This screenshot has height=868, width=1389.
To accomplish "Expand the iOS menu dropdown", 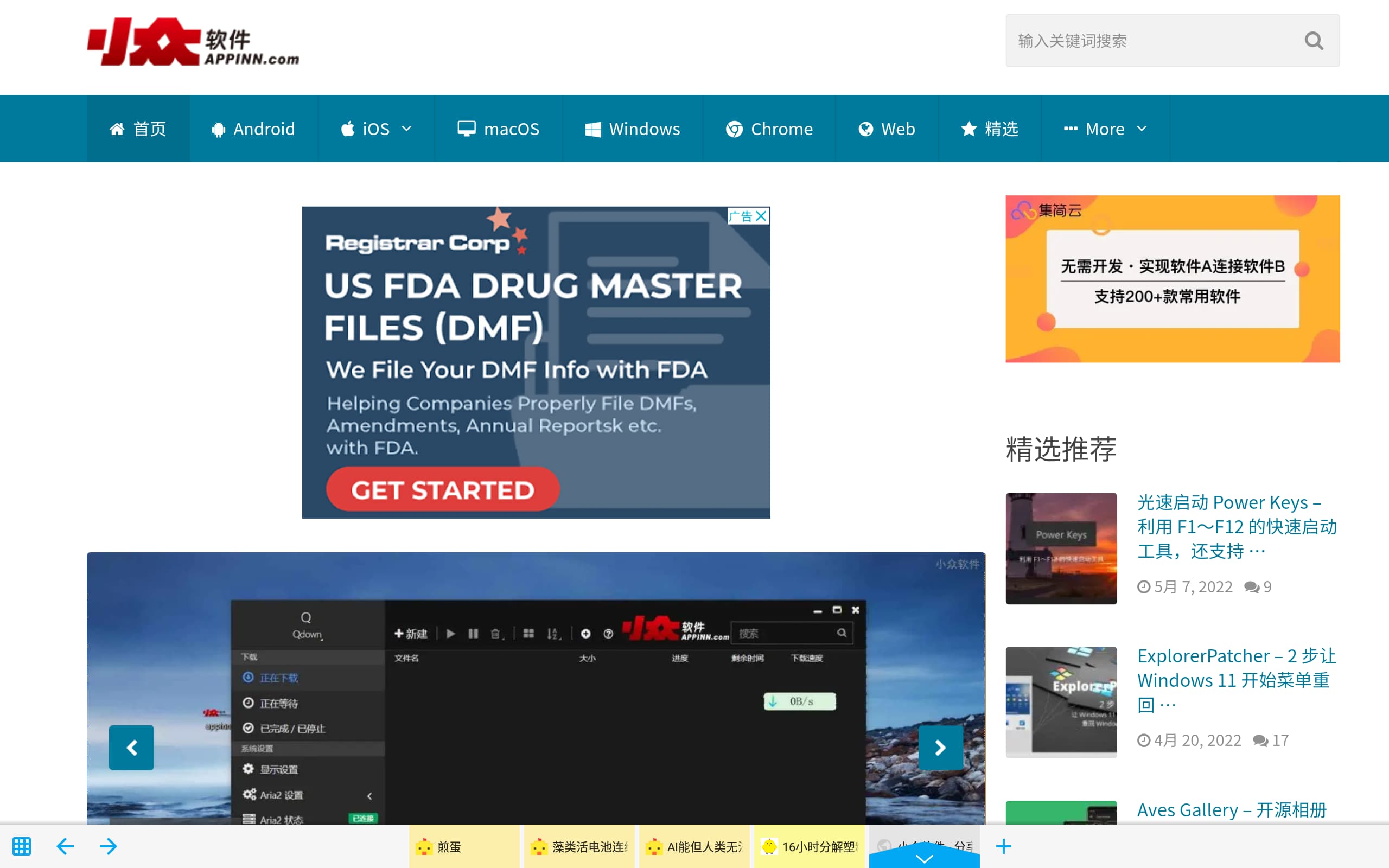I will pyautogui.click(x=406, y=129).
